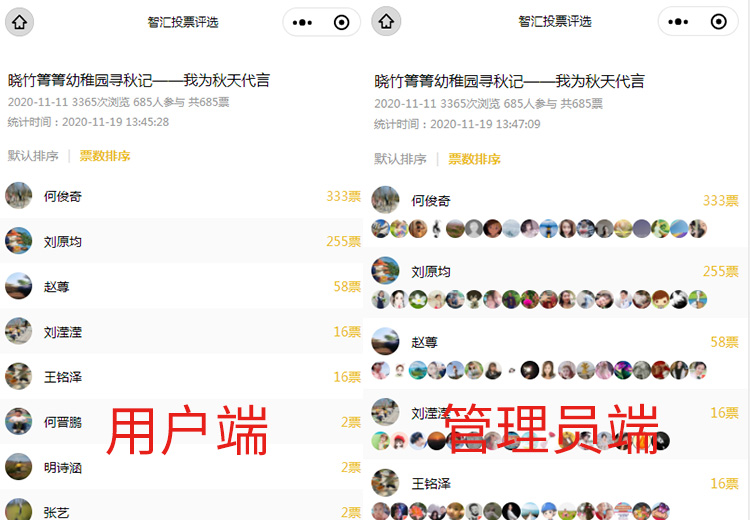Select 默认排序 tab in right panel

coord(400,159)
